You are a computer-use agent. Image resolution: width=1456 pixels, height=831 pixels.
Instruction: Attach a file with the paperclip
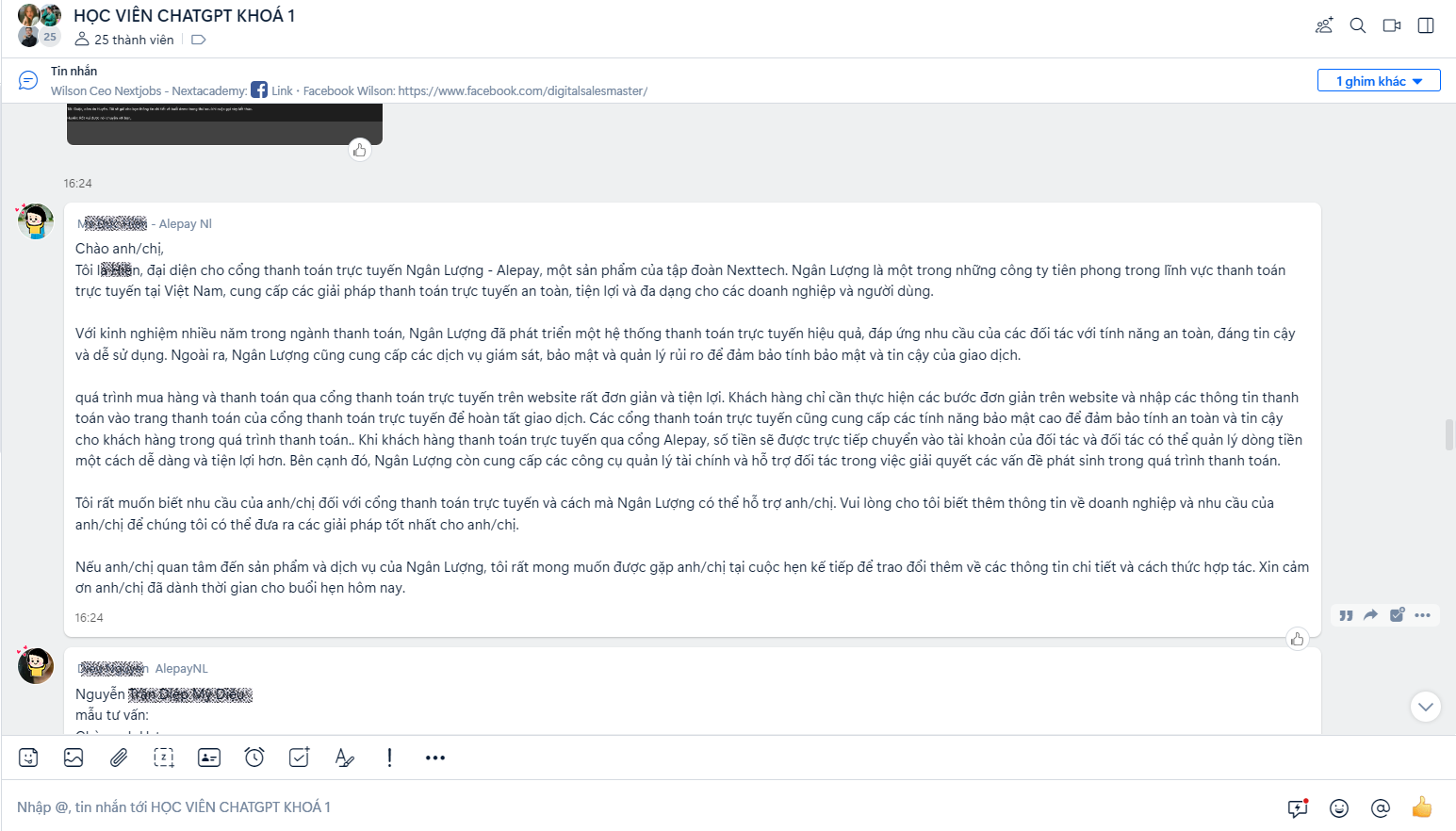(x=119, y=758)
